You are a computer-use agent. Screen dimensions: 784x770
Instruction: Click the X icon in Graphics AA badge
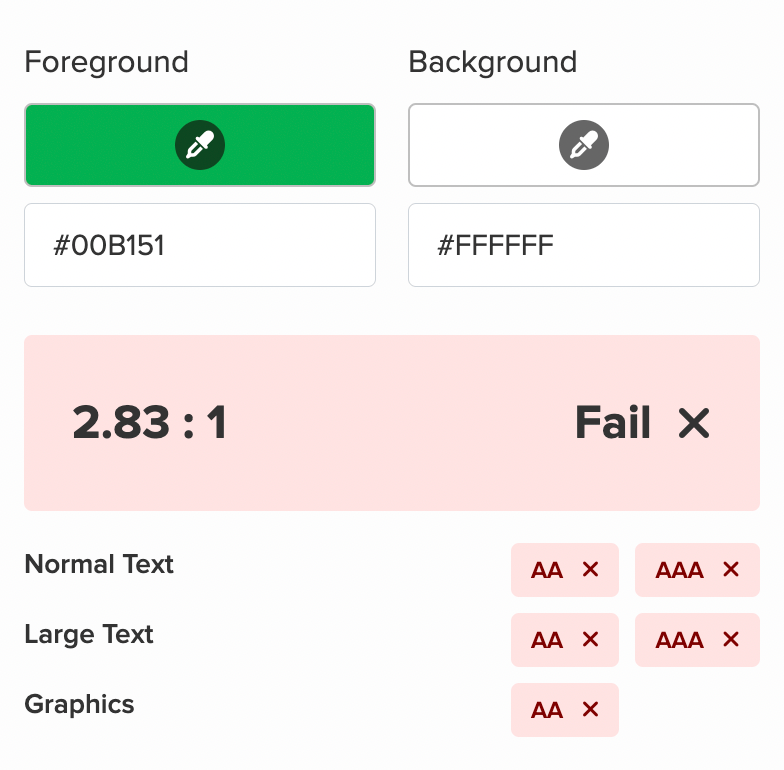[590, 710]
